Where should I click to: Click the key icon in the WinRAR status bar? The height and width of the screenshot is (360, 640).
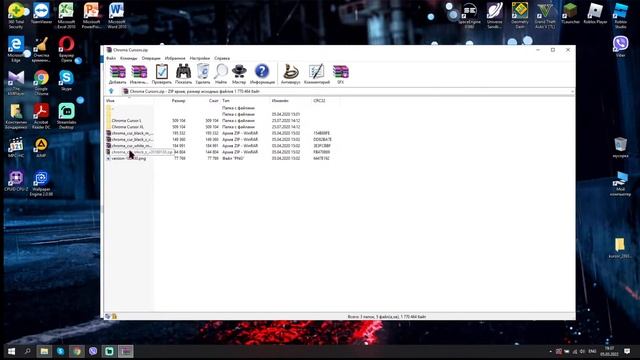[x=114, y=316]
